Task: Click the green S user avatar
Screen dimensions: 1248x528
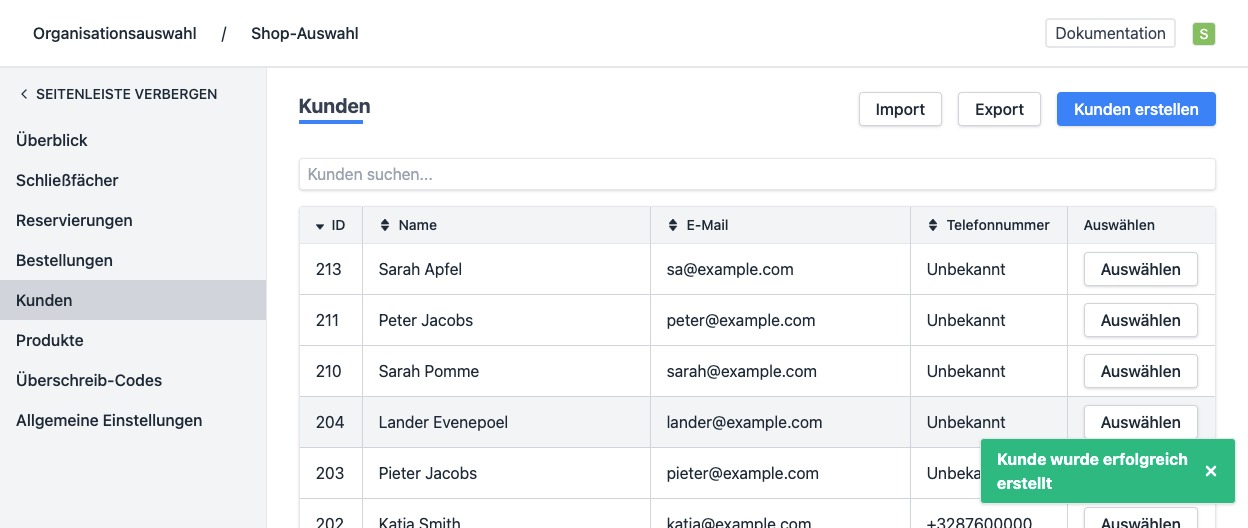Action: 1204,34
